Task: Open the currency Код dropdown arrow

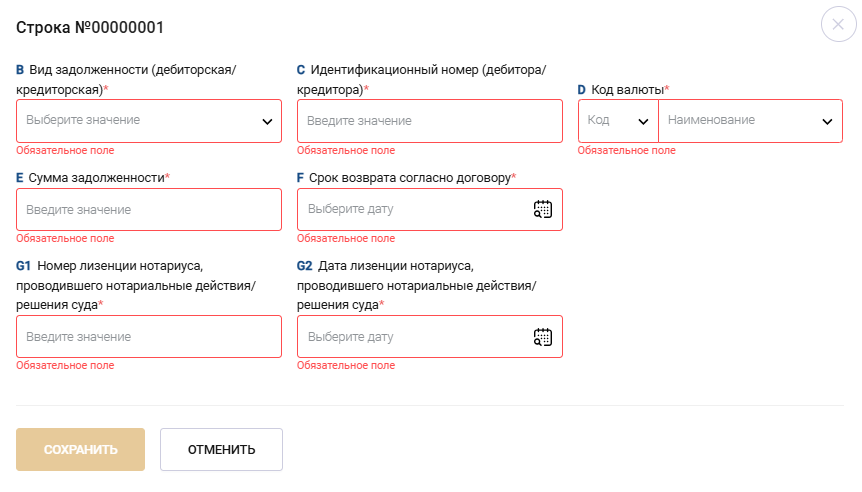Action: point(643,121)
